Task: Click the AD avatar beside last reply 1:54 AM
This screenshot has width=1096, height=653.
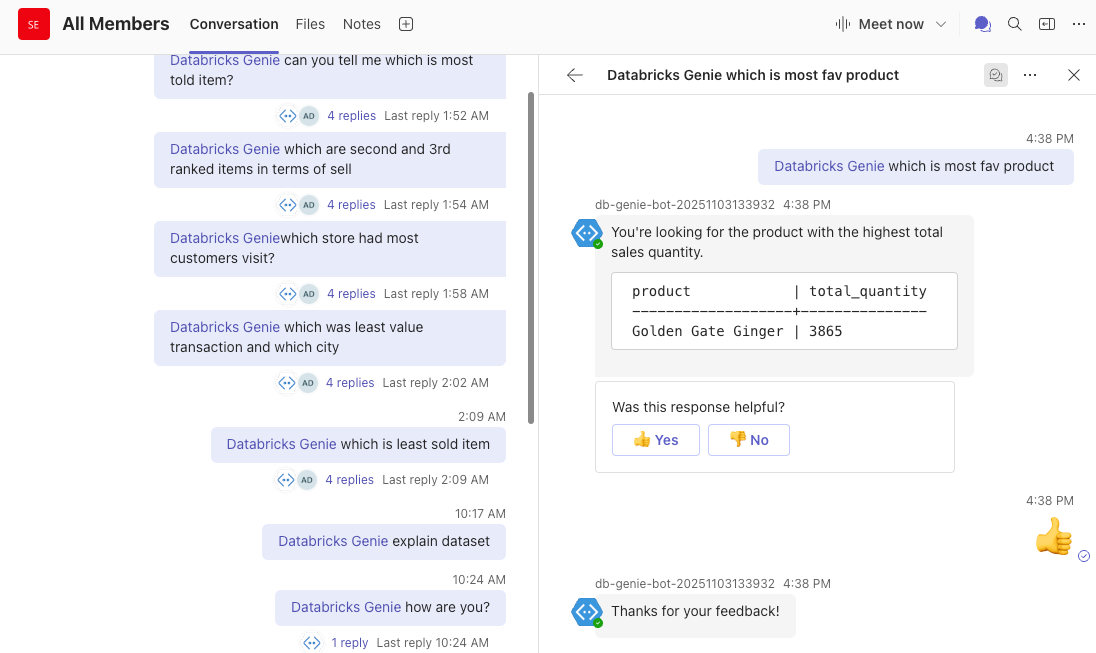Action: pos(309,205)
